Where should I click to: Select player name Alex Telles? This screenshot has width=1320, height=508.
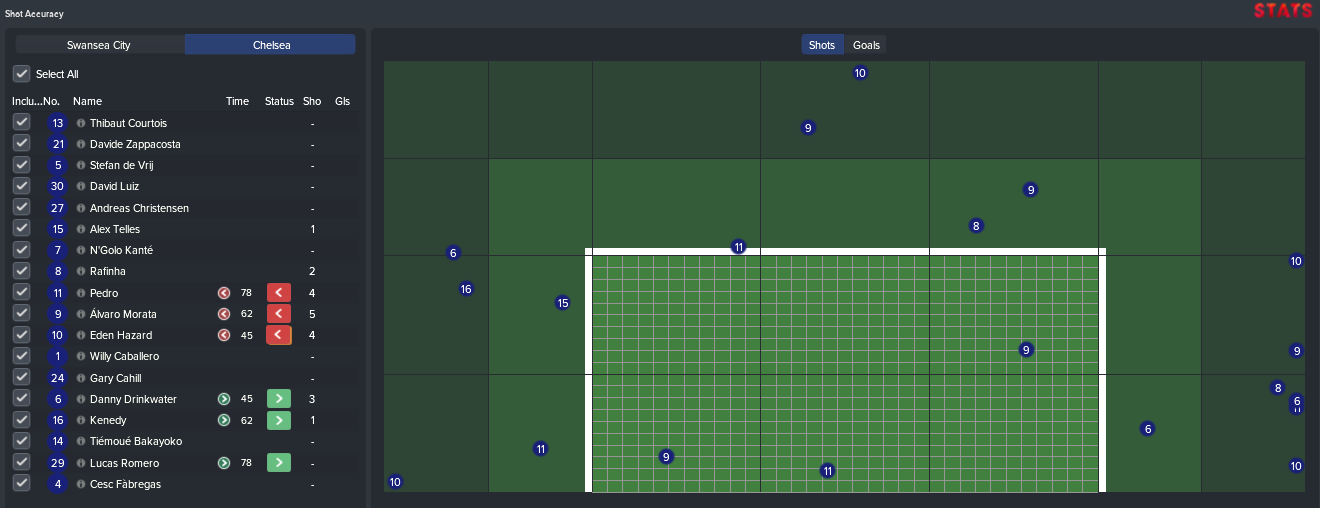[115, 229]
